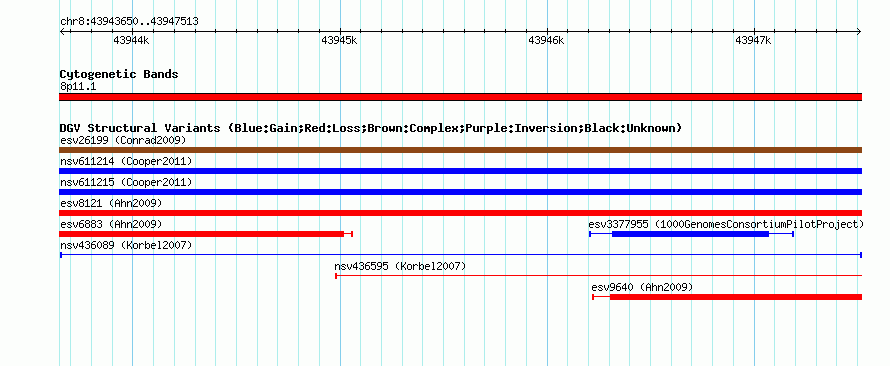Click the thin red nsv436595 line
This screenshot has width=890, height=366.
[599, 276]
